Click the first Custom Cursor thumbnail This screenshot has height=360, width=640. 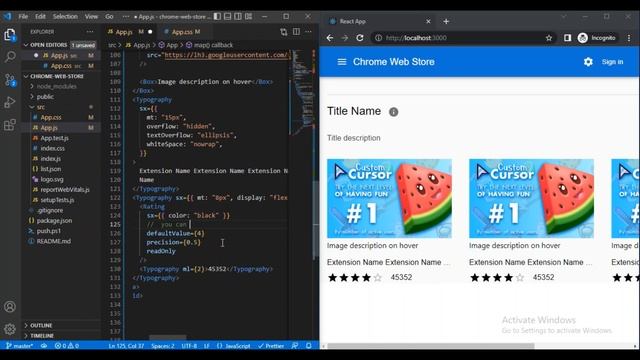389,198
